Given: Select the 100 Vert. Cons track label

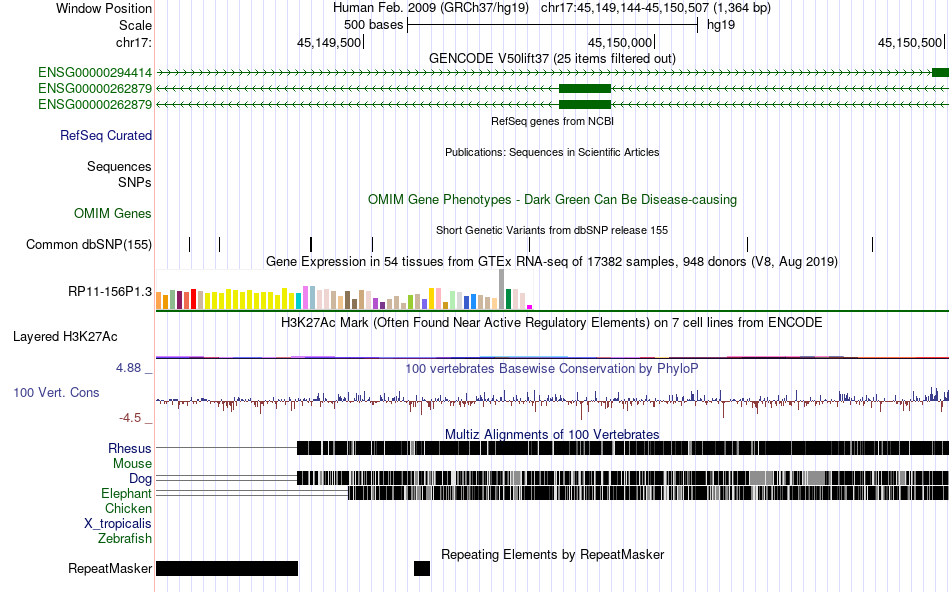Looking at the screenshot, I should pos(56,393).
